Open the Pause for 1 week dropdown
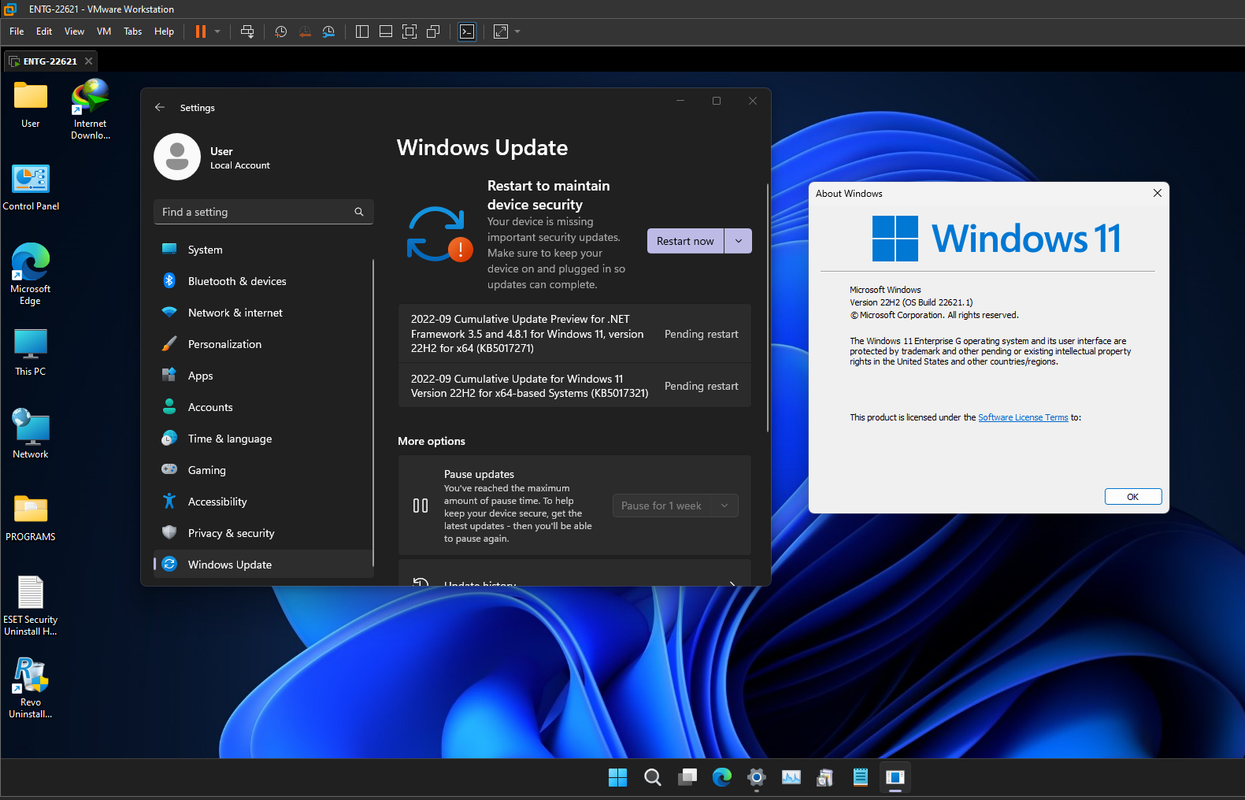The image size is (1245, 800). 675,505
